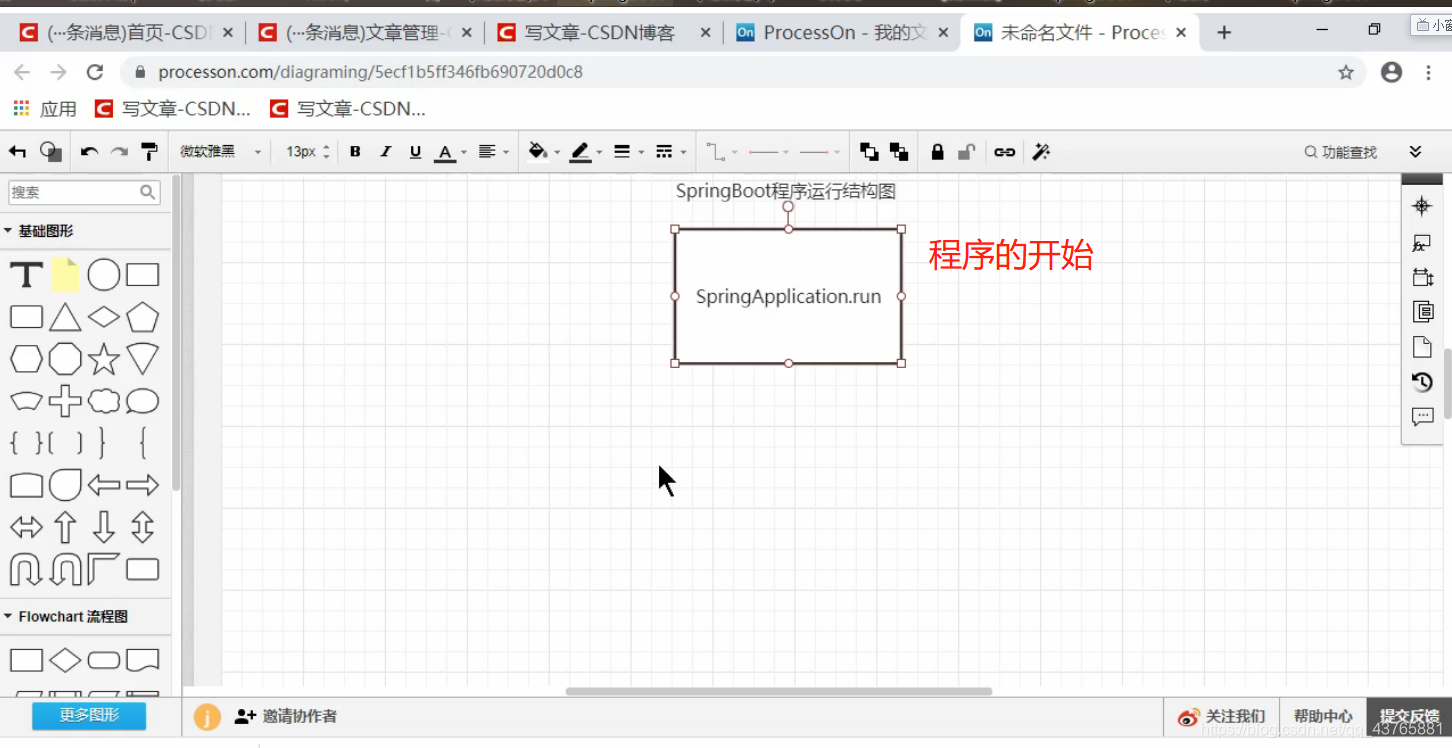Click the undo icon
The image size is (1452, 748).
coord(88,151)
